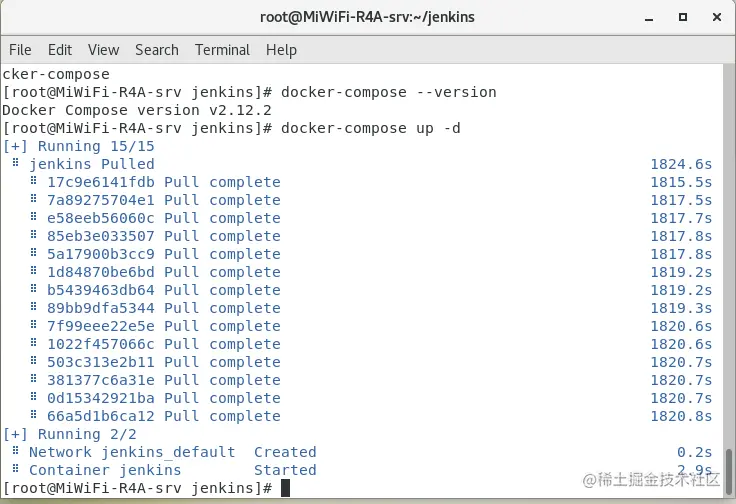Click the 1824.6s pull duration
The width and height of the screenshot is (736, 504).
tap(680, 164)
